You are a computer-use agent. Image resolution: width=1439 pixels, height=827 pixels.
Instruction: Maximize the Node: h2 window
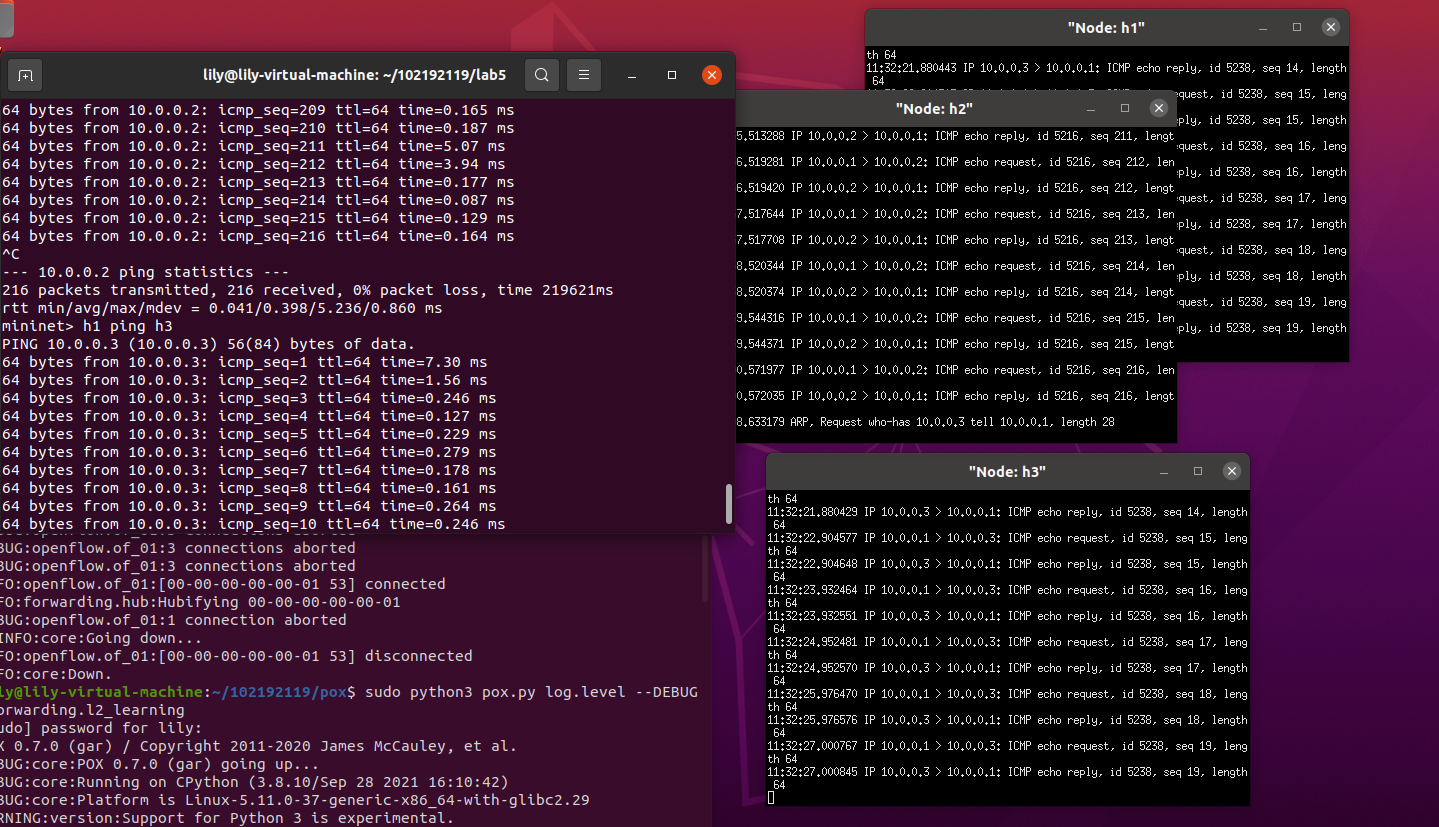click(1125, 108)
